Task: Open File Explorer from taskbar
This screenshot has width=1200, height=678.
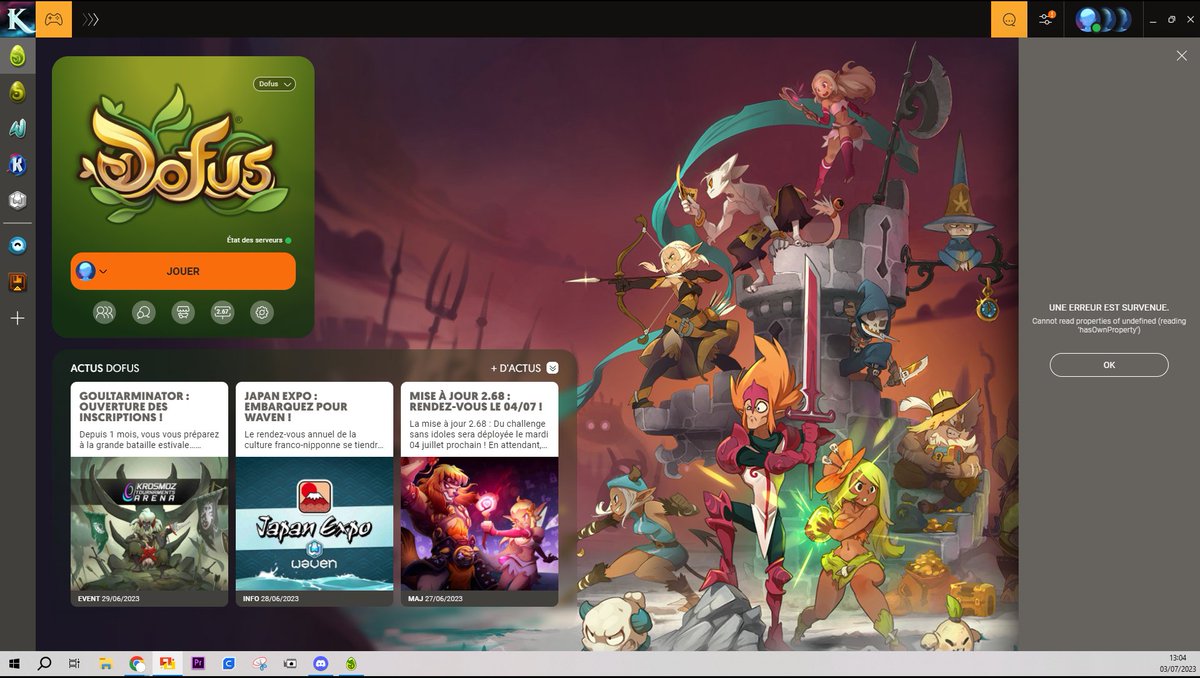Action: click(x=105, y=663)
